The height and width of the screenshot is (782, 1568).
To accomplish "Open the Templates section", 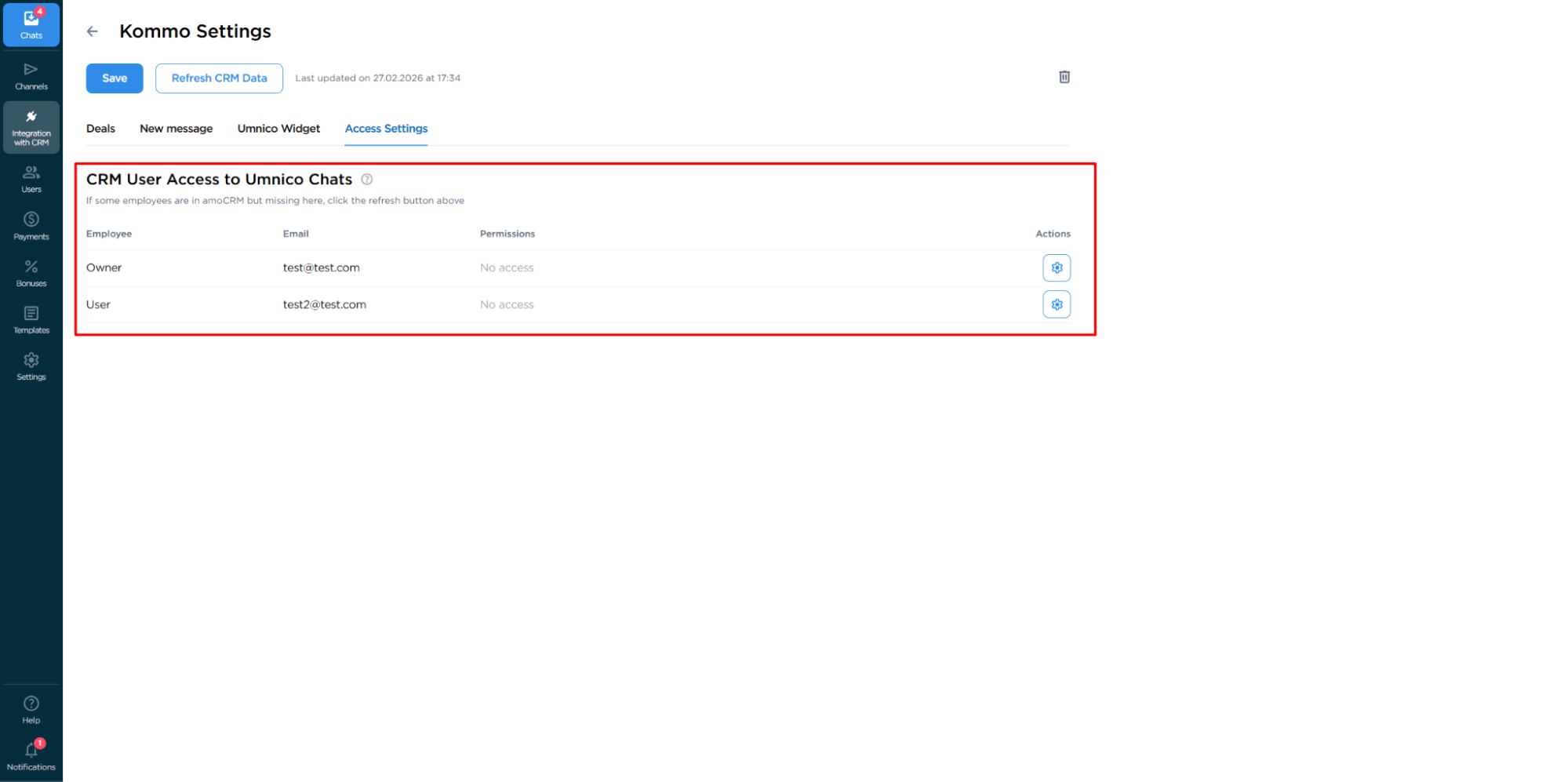I will coord(31,318).
